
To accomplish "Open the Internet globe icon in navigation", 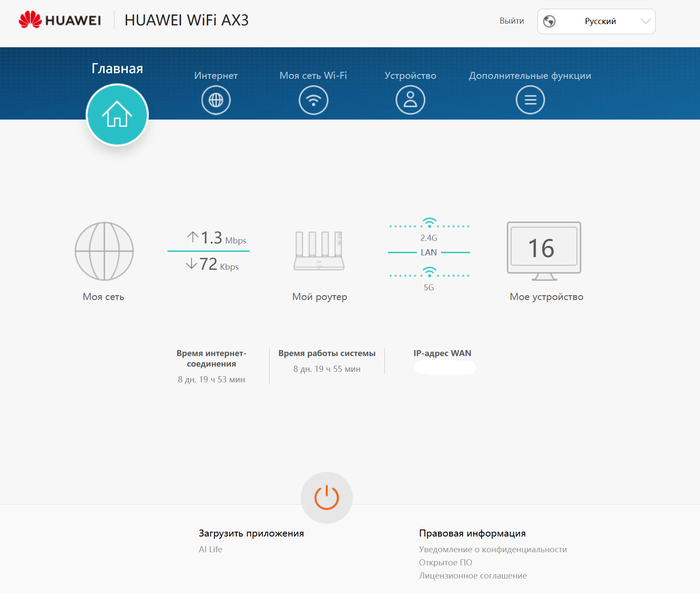I will 216,99.
